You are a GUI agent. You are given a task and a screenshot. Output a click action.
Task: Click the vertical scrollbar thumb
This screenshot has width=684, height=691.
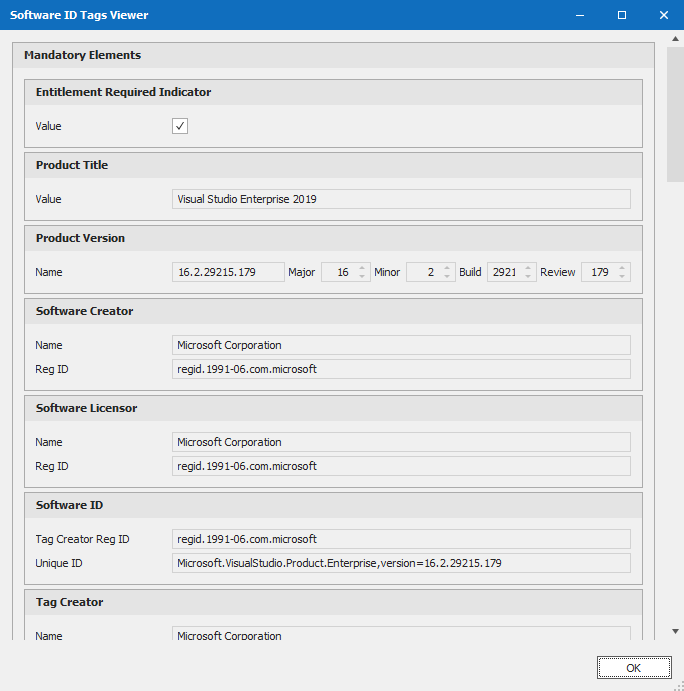[675, 114]
